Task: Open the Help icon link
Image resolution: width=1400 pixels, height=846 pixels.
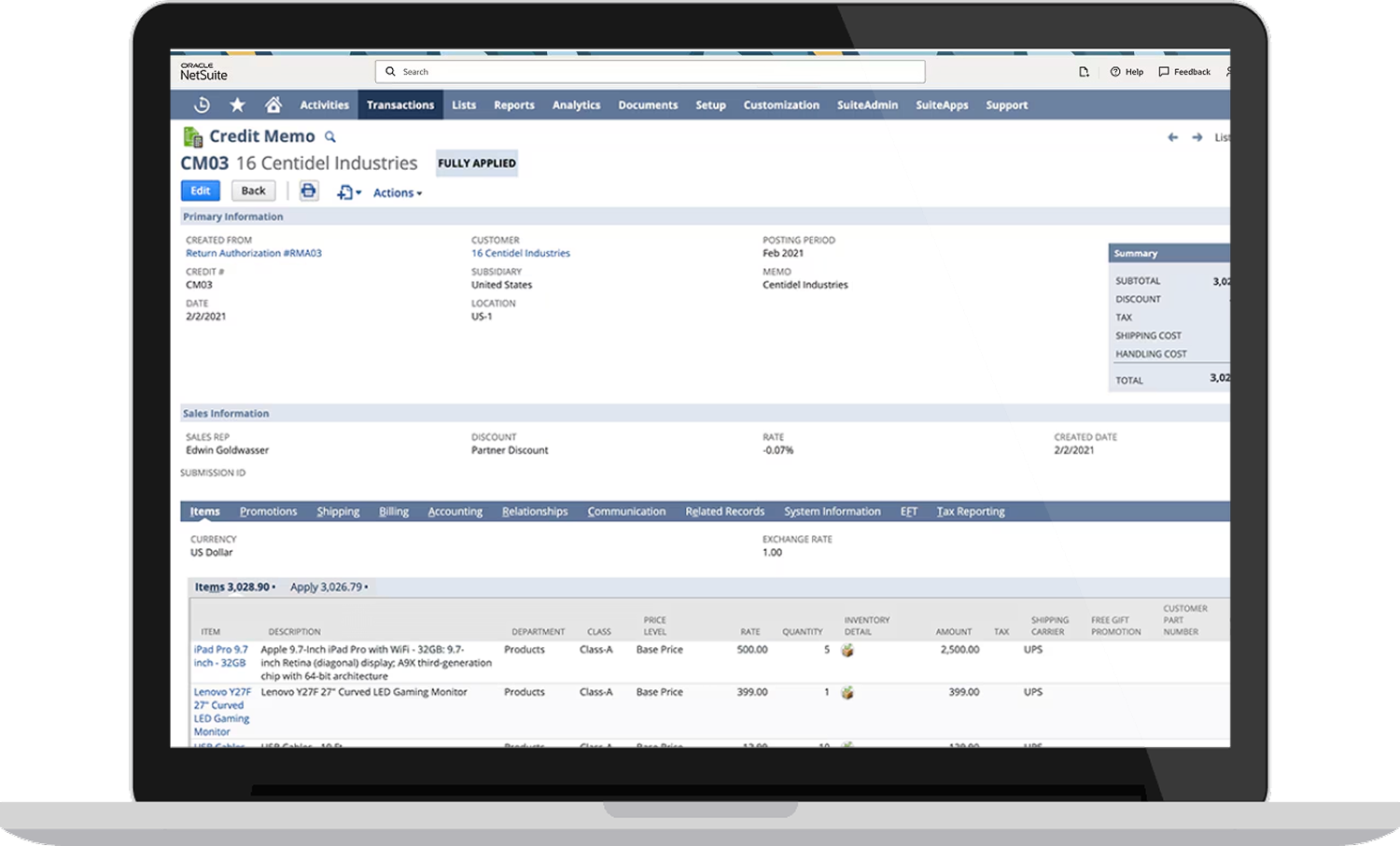Action: click(x=1127, y=72)
